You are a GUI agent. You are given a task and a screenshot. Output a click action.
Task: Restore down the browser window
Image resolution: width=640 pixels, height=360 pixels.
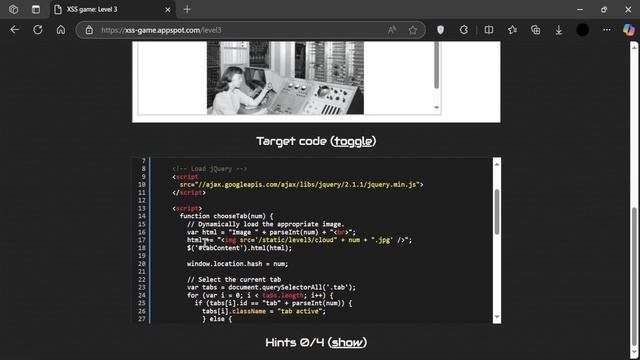point(604,9)
